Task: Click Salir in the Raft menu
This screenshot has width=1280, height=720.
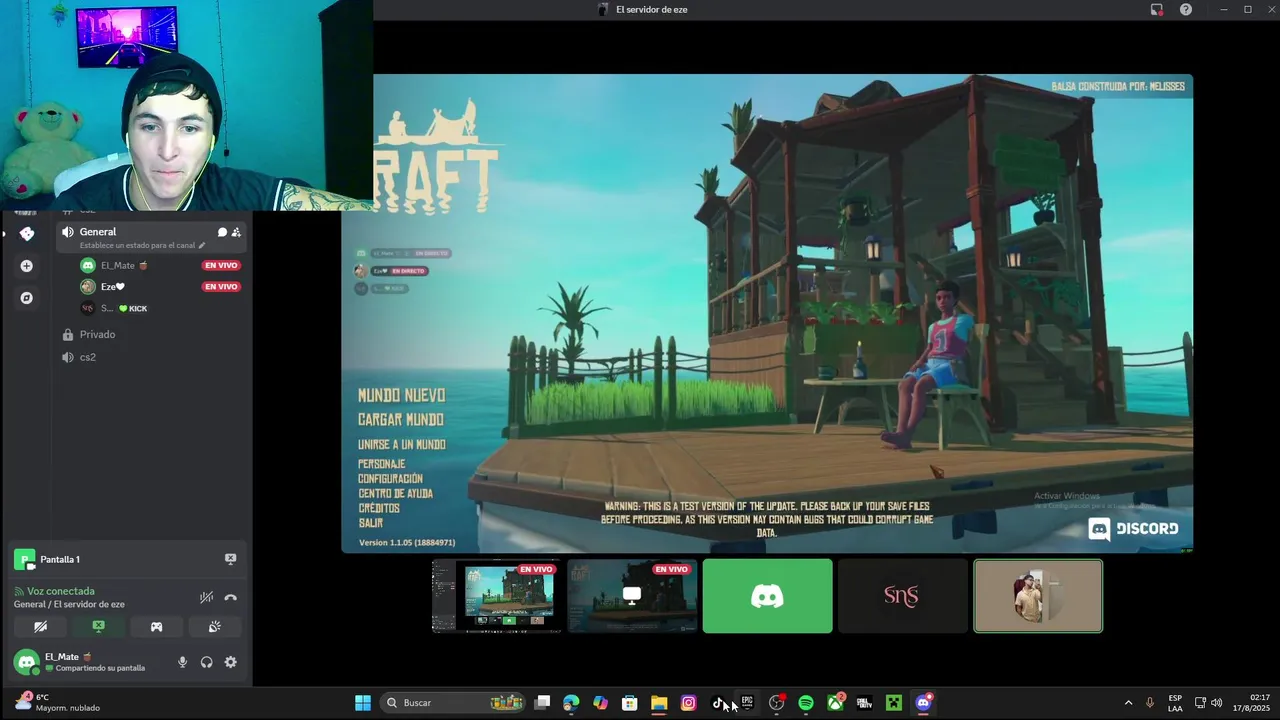Action: (x=371, y=523)
